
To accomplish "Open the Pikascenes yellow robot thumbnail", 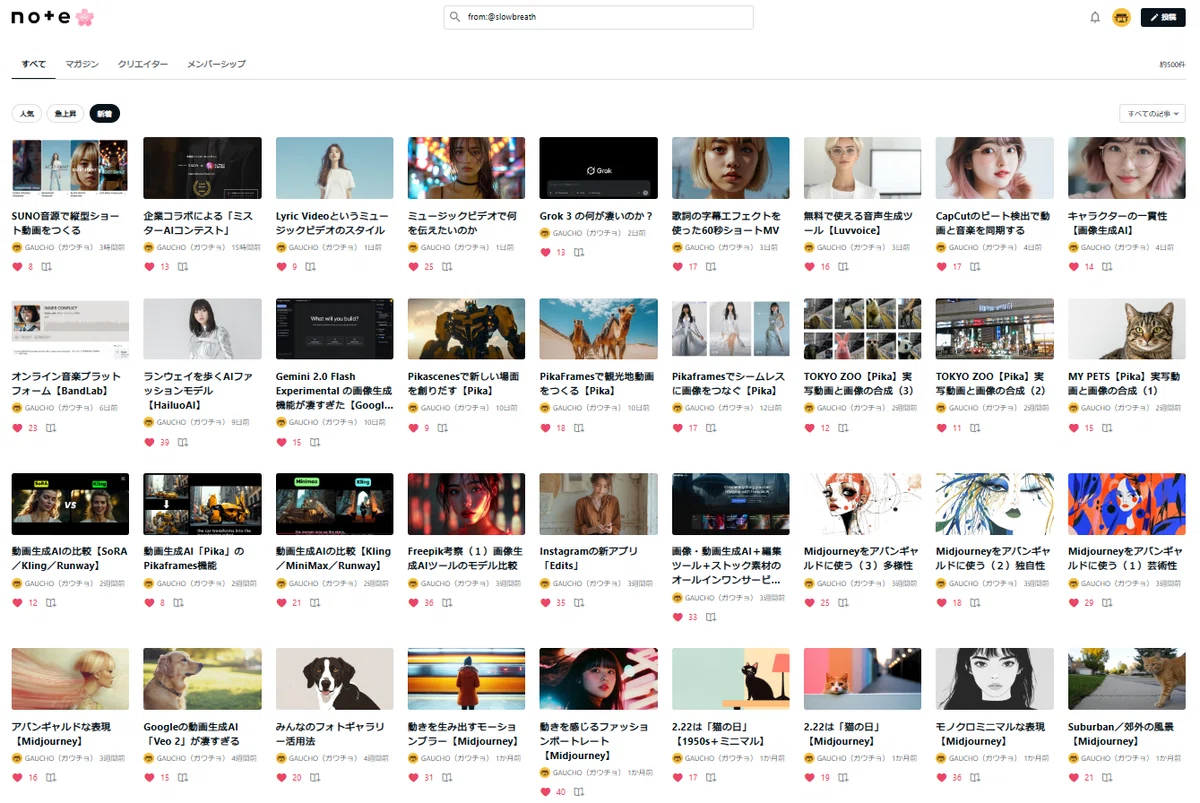I will (466, 329).
